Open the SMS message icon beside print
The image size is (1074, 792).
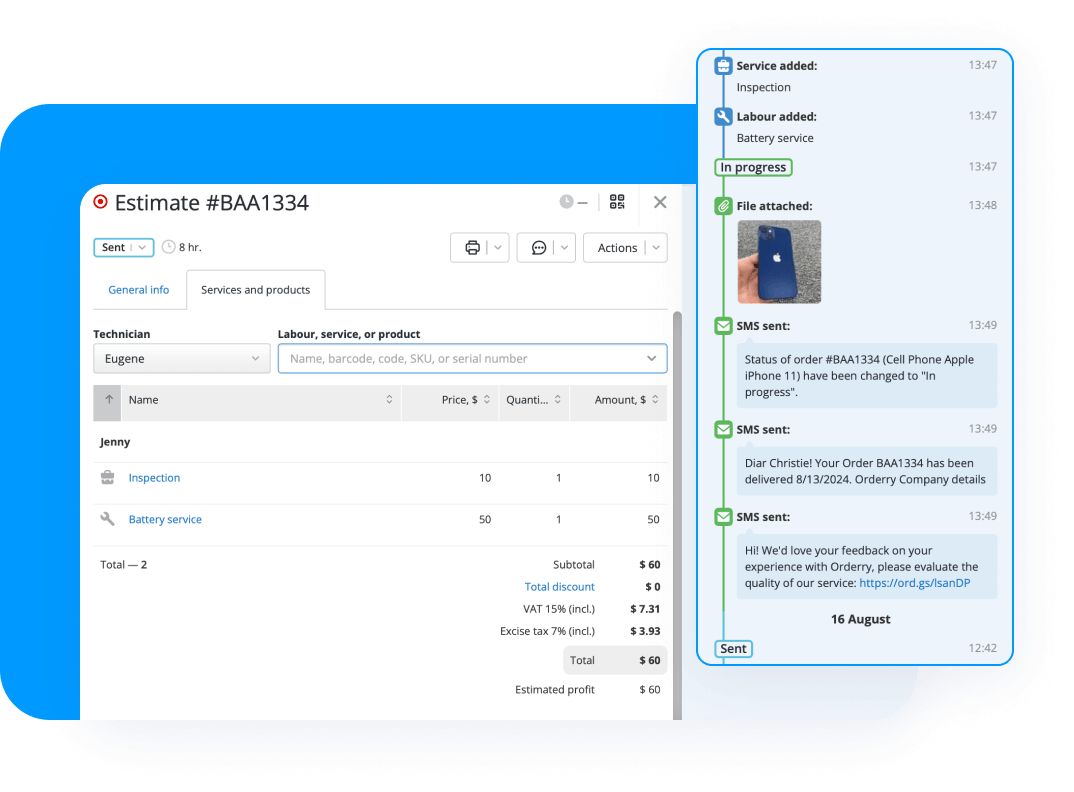[539, 247]
